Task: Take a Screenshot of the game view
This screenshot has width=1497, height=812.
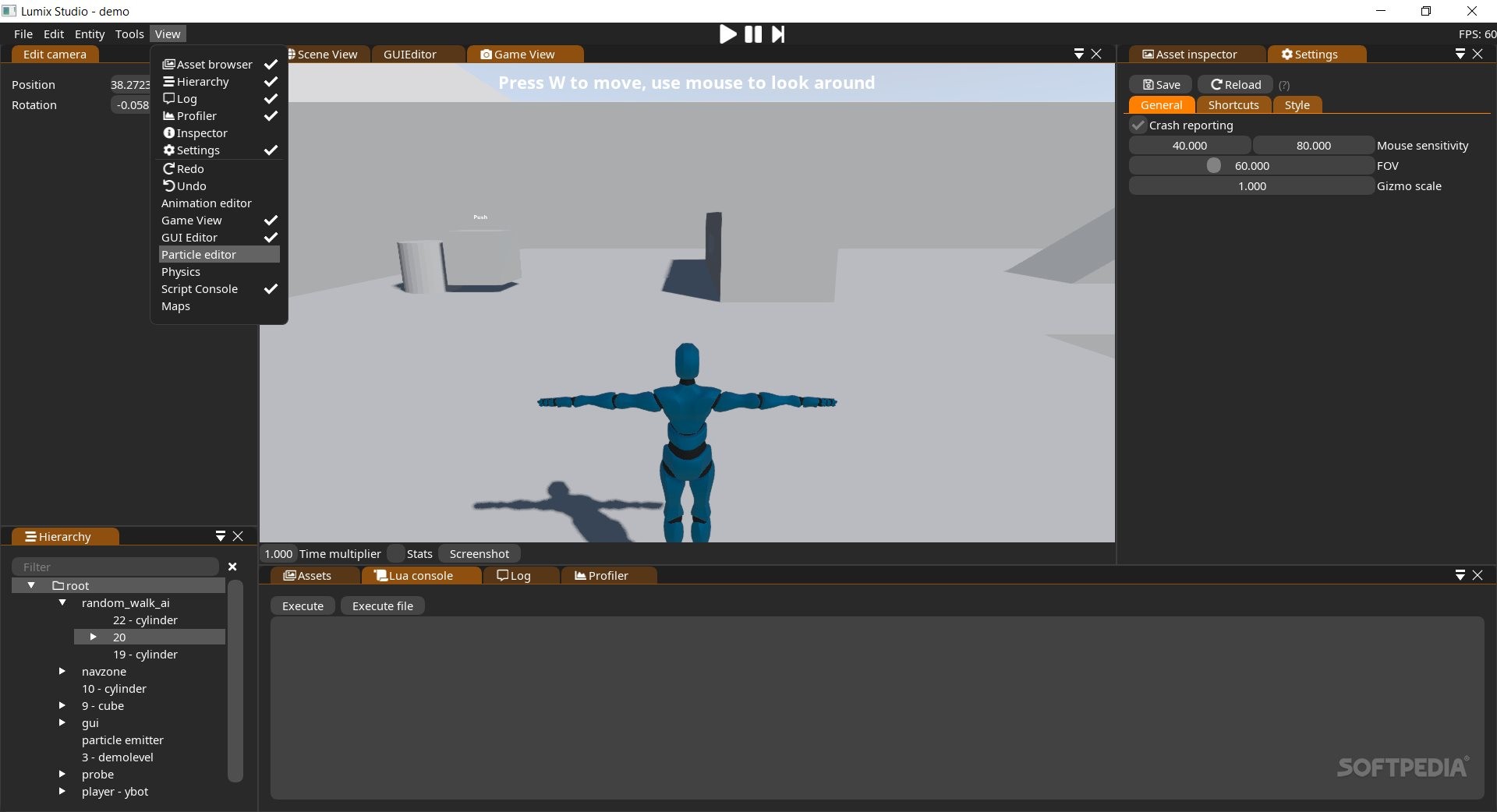Action: pos(479,554)
